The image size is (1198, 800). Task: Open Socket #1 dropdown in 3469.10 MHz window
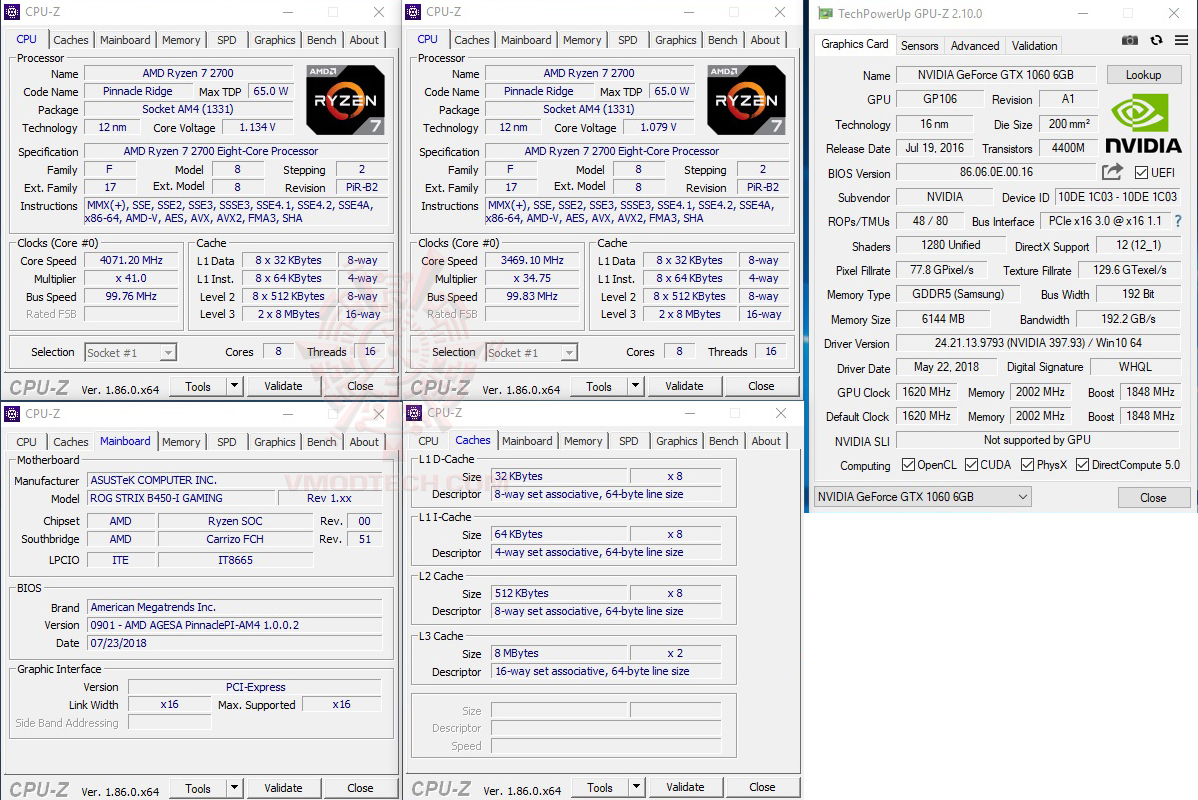(532, 352)
